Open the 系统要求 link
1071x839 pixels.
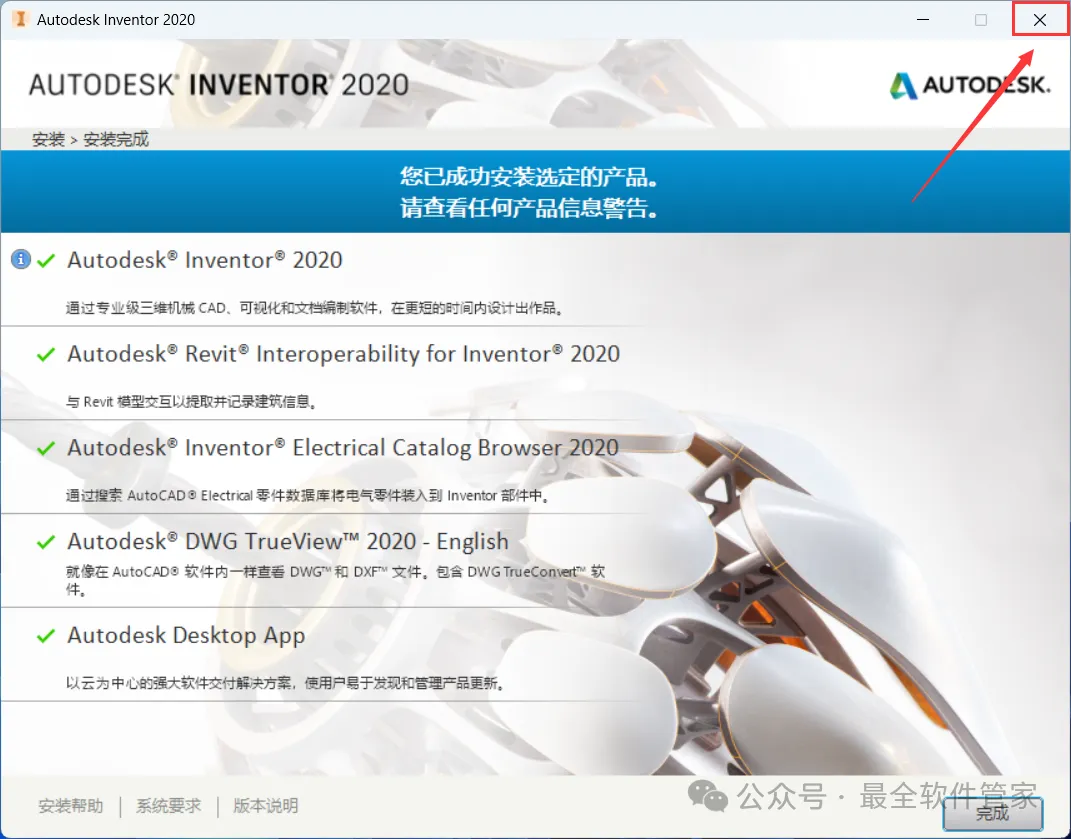tap(168, 806)
